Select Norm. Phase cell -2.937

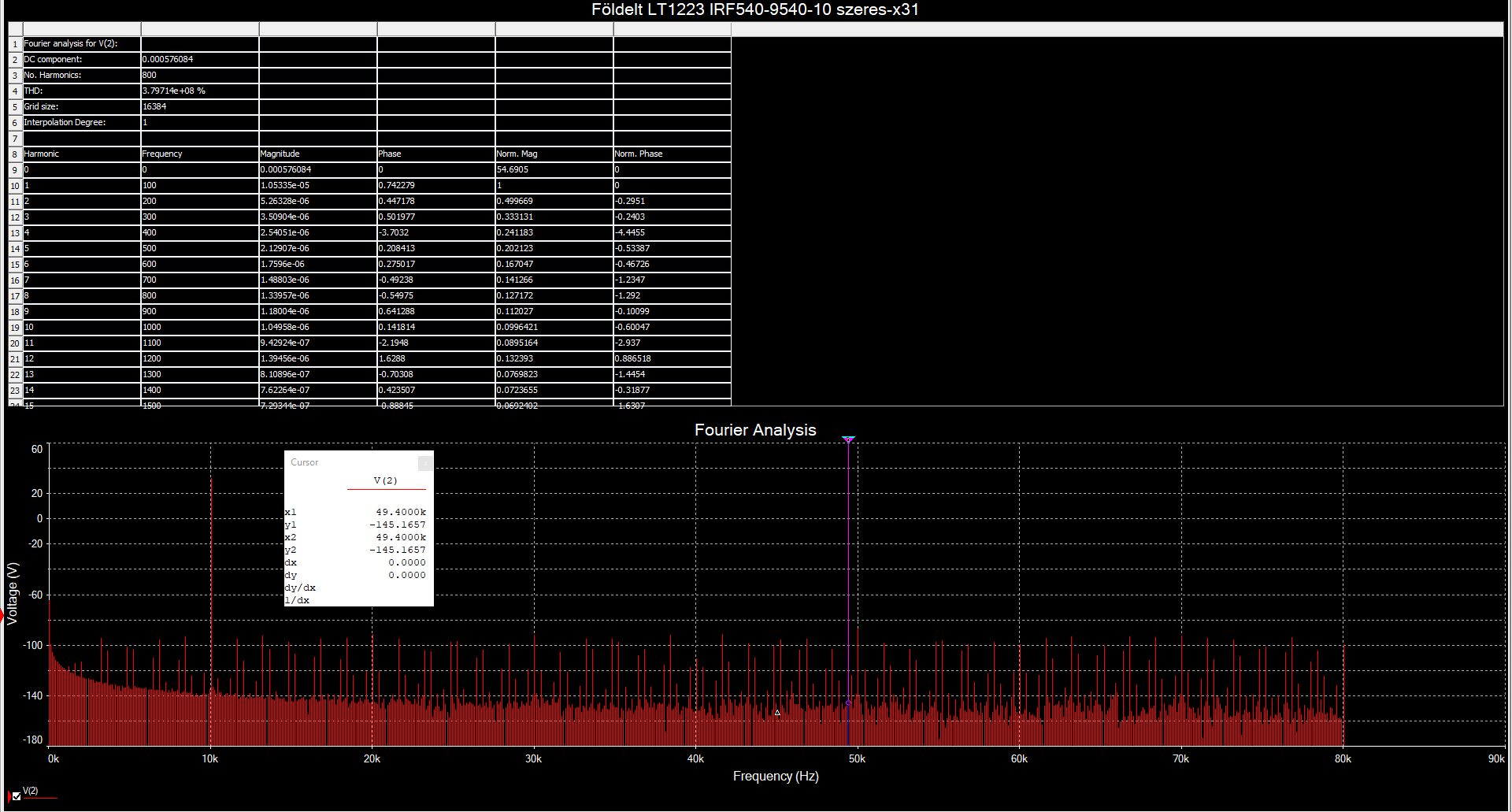coord(673,343)
